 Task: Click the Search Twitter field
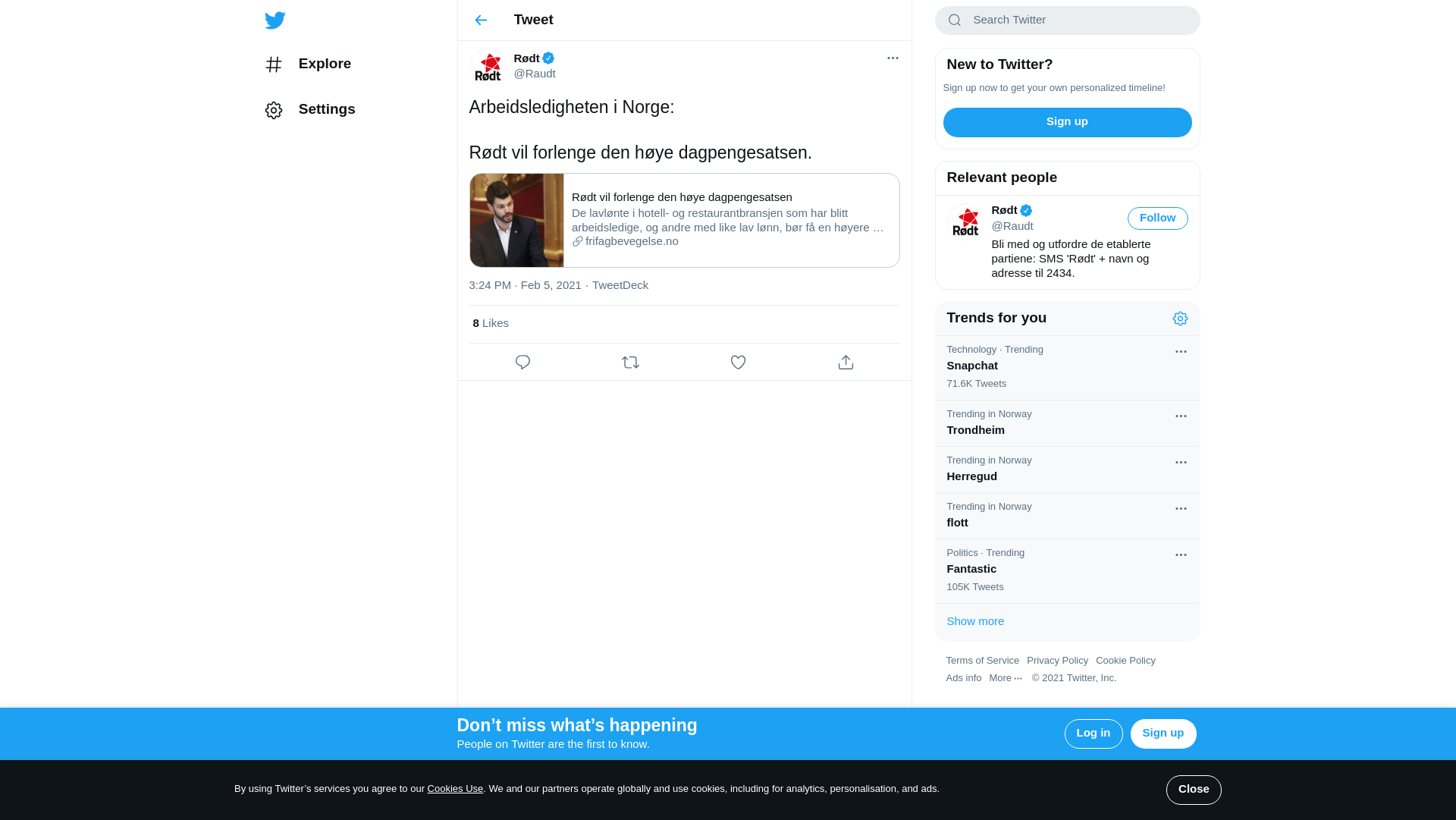click(1067, 20)
